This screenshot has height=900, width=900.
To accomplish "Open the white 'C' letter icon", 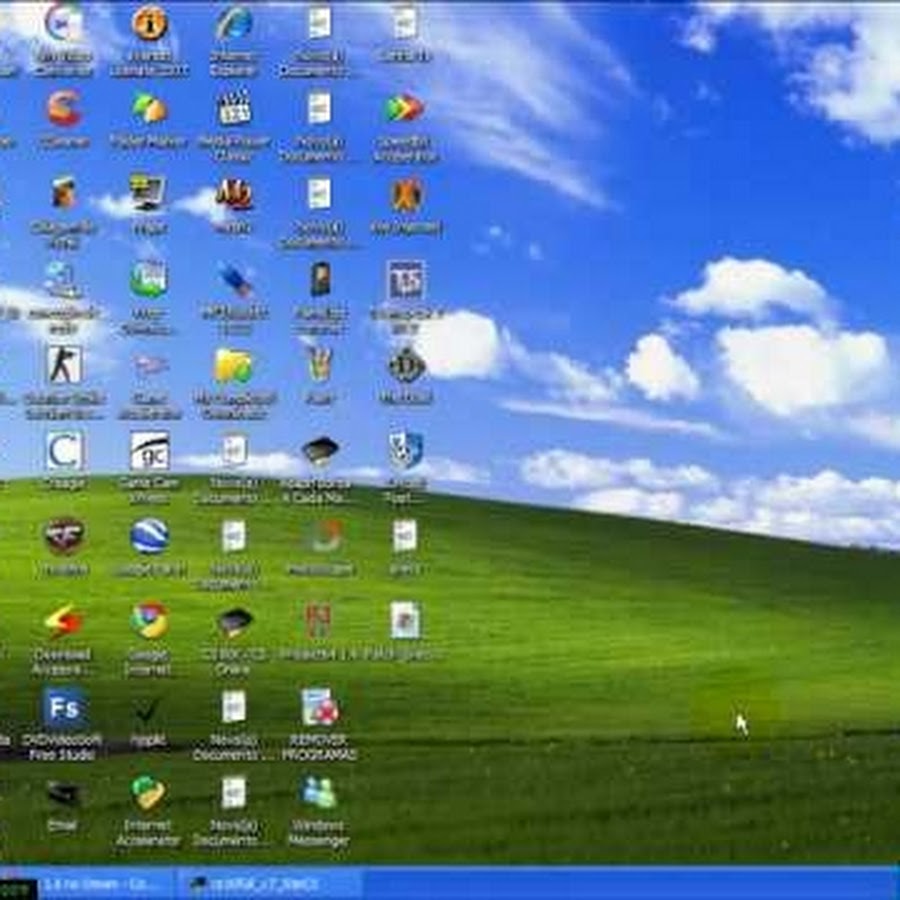I will point(64,451).
